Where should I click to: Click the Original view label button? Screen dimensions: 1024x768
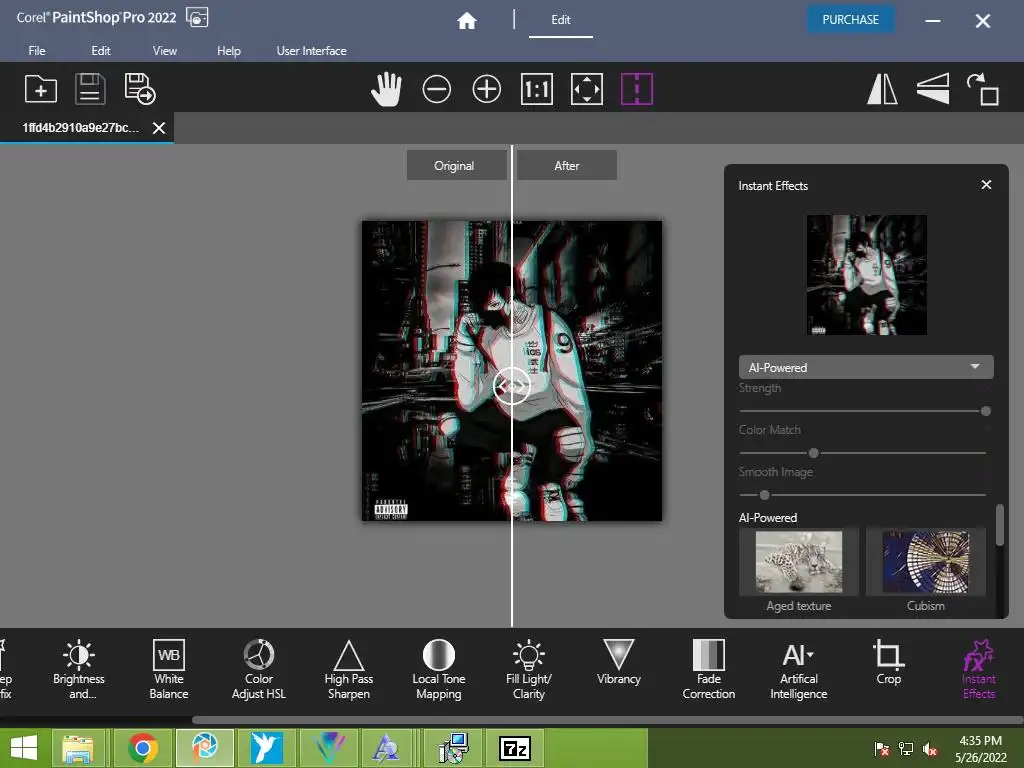point(454,166)
